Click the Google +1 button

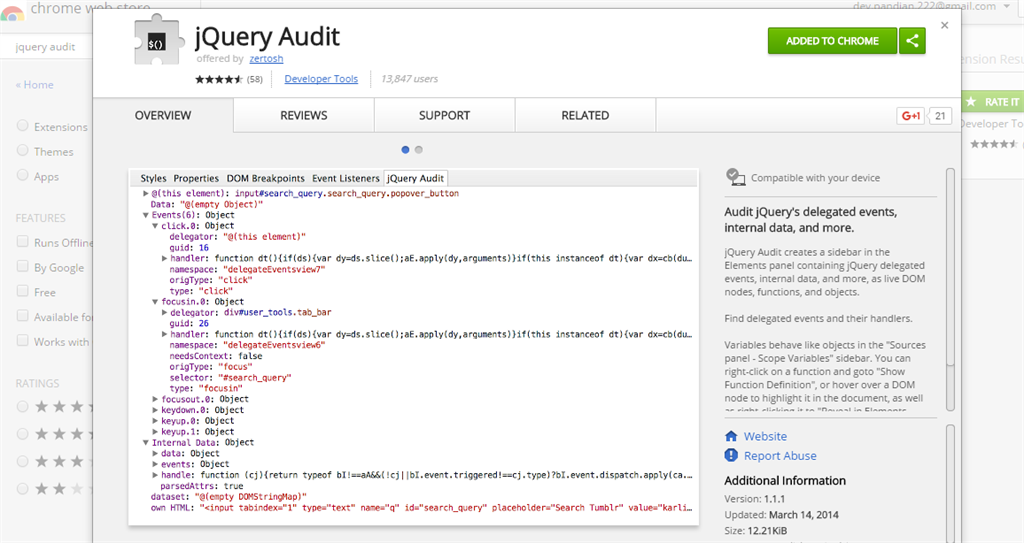[x=911, y=116]
